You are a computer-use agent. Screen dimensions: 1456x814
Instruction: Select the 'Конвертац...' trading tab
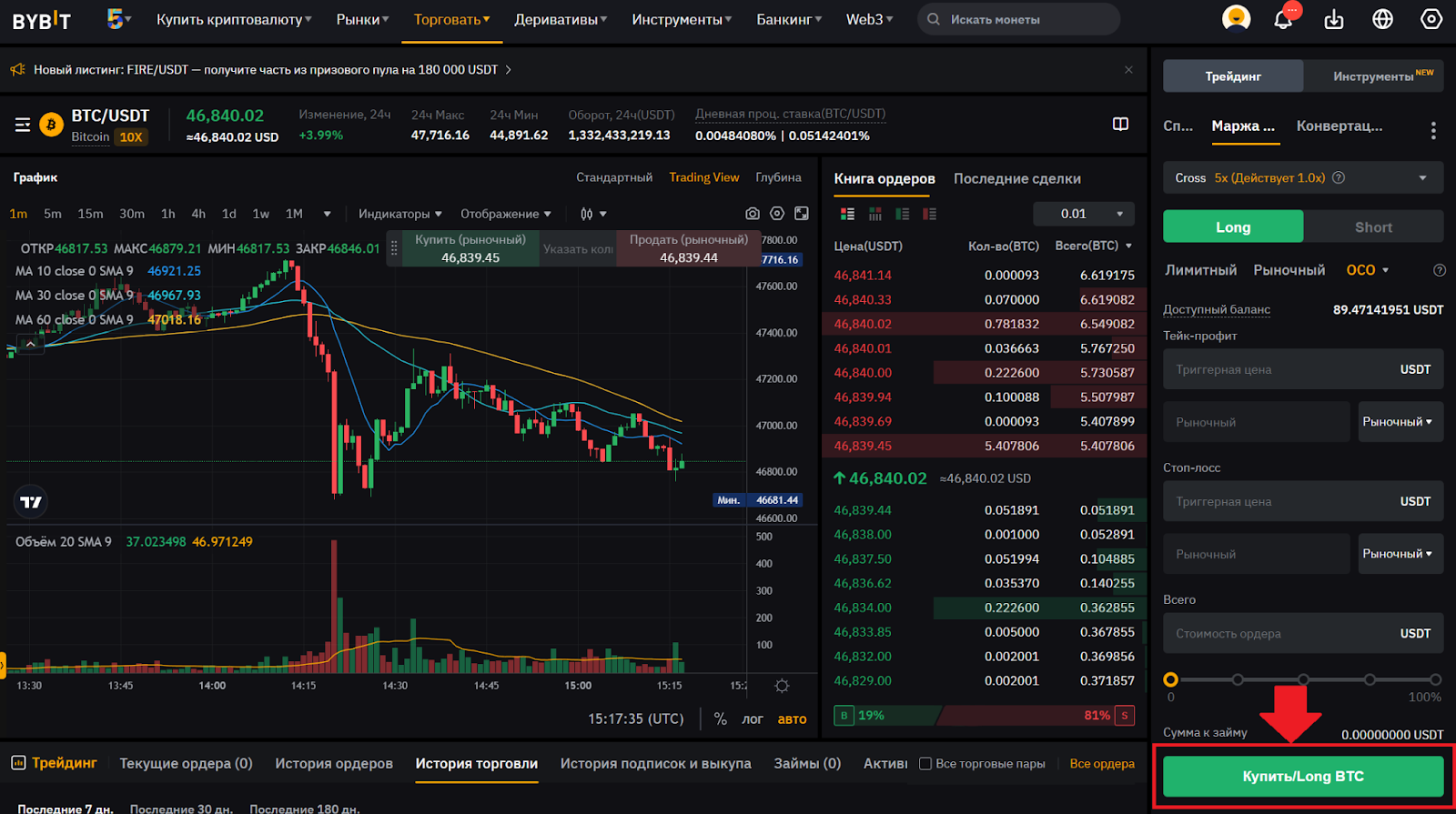click(x=1339, y=126)
